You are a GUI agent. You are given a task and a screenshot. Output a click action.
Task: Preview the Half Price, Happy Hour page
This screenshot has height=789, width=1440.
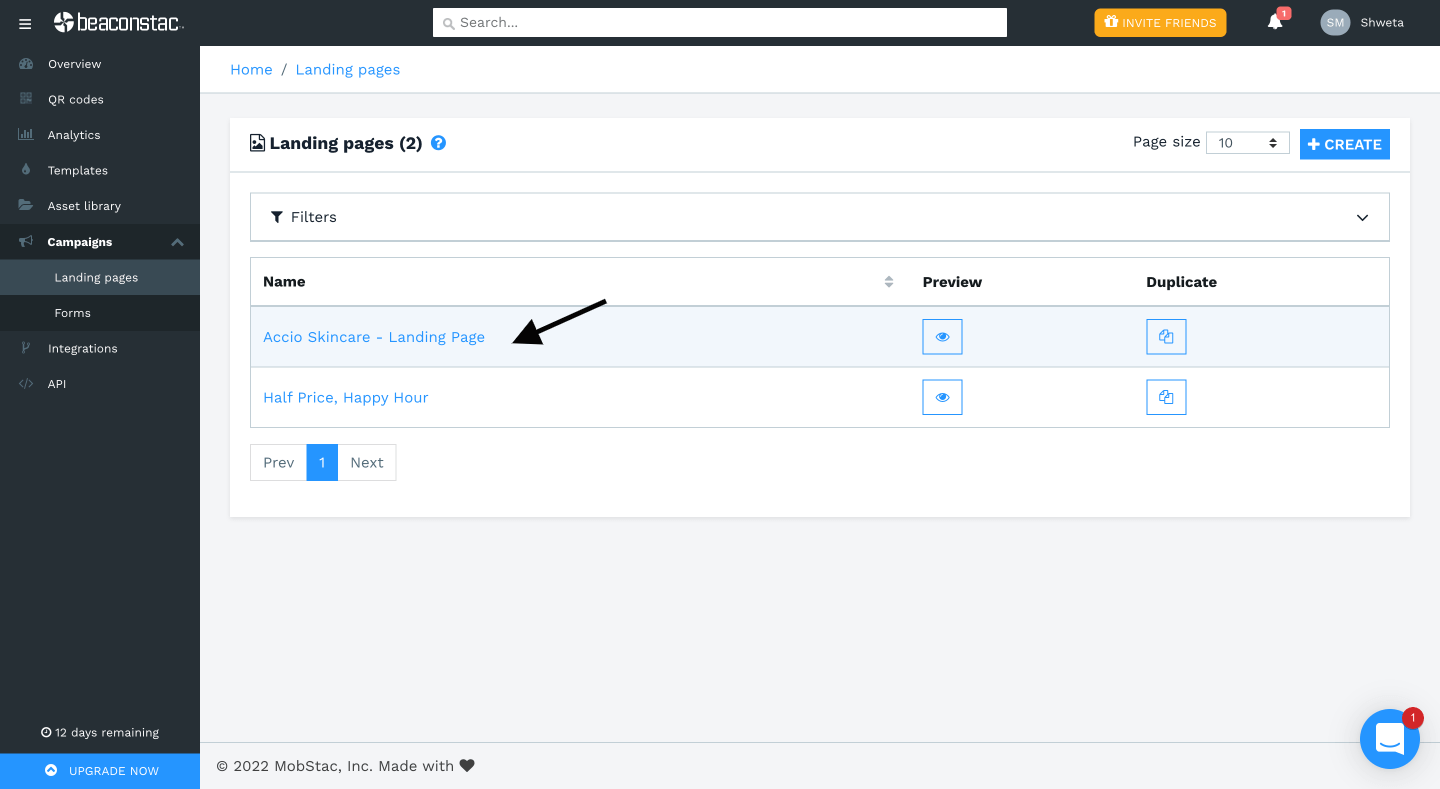click(x=942, y=397)
